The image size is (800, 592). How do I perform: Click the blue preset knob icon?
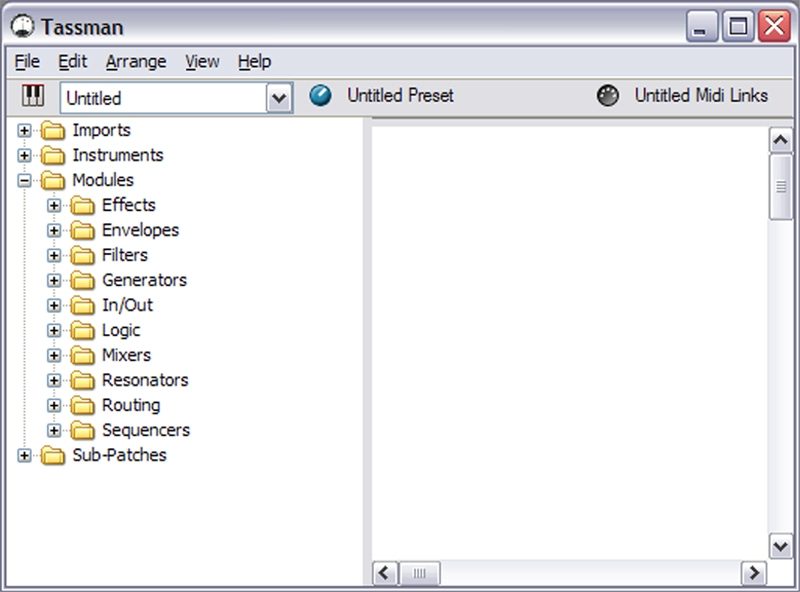click(x=320, y=95)
